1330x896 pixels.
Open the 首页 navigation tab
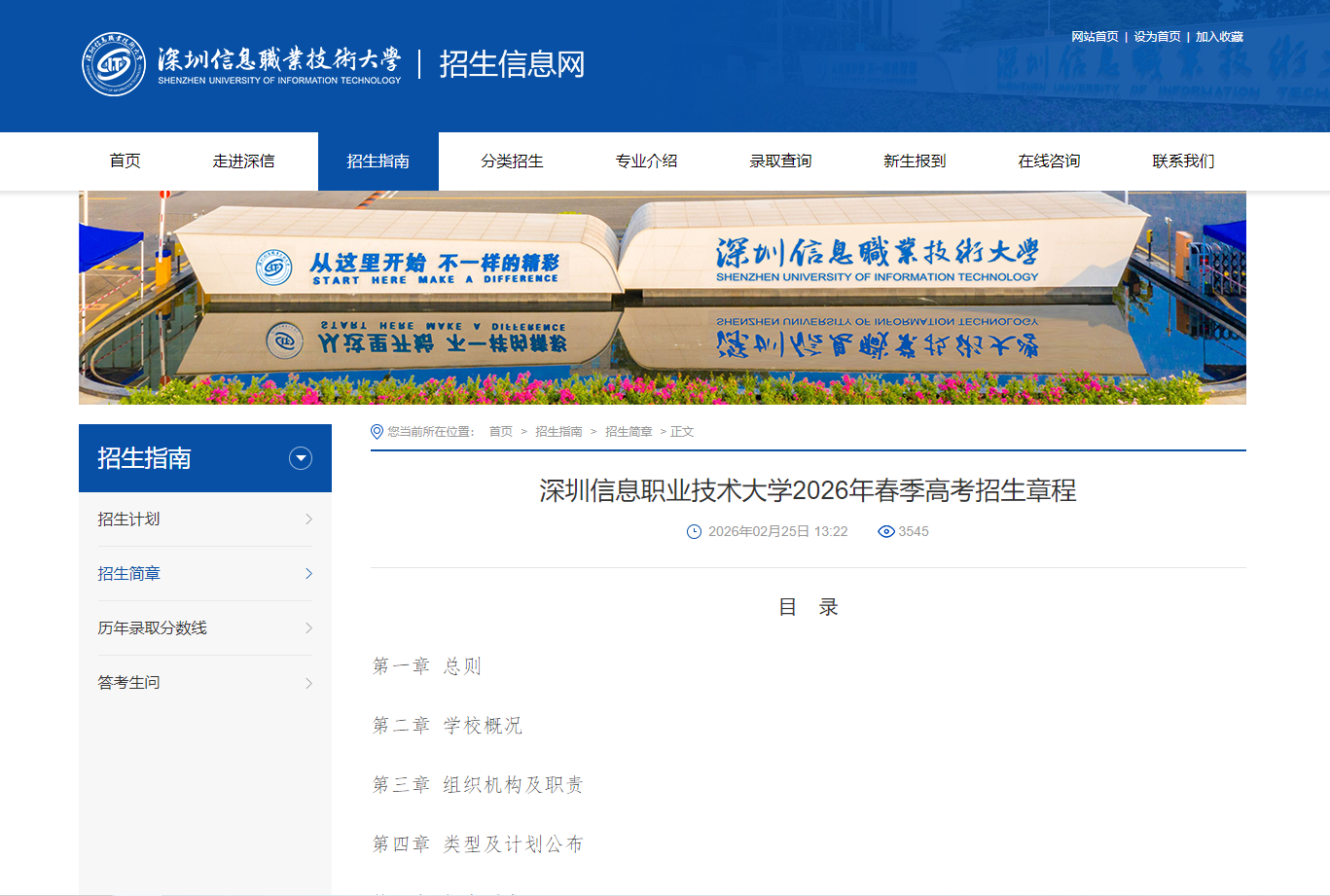[x=125, y=161]
